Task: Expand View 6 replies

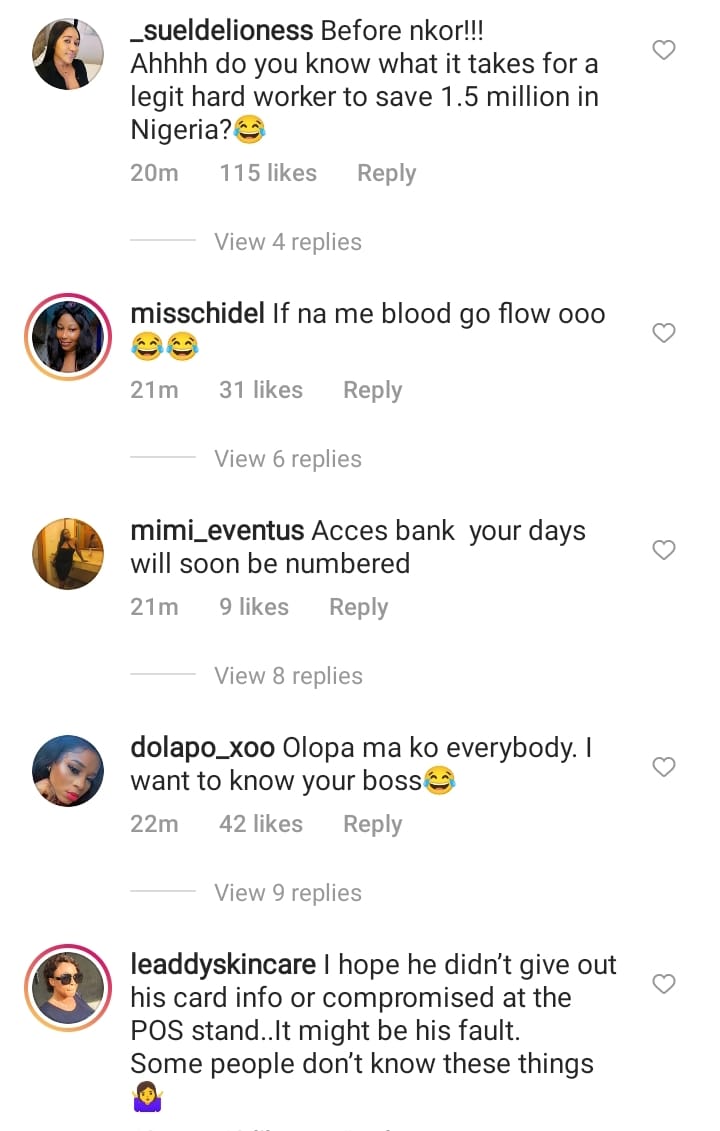Action: pyautogui.click(x=287, y=459)
